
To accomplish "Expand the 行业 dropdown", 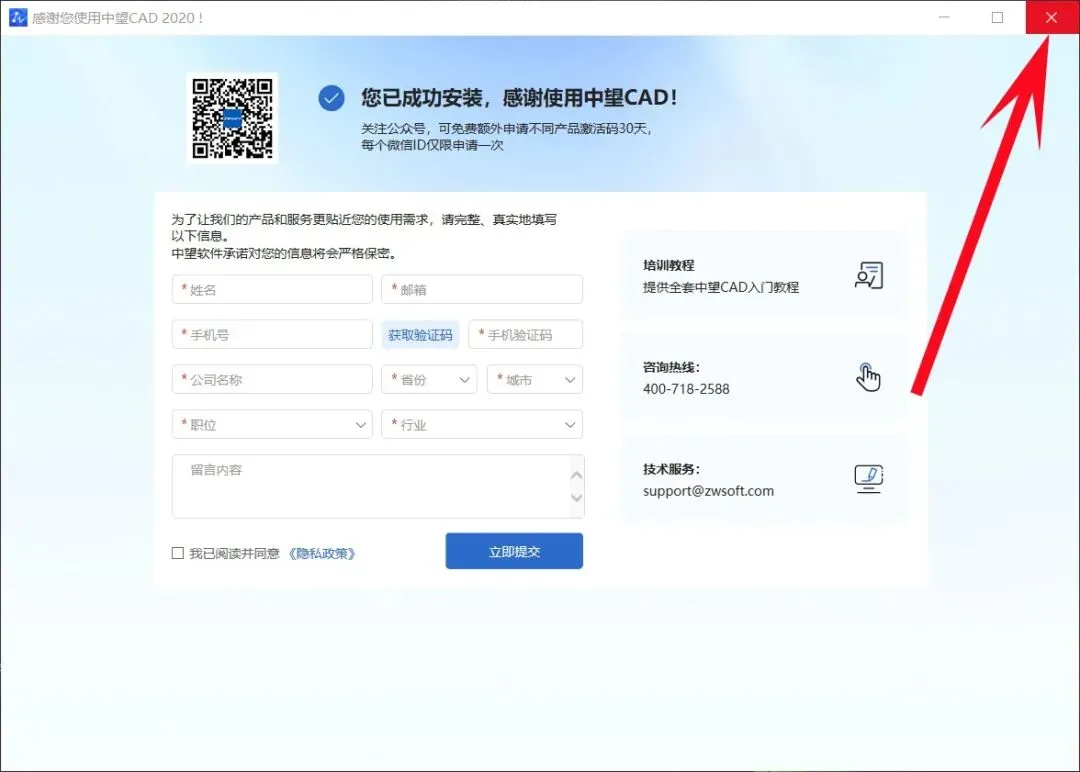I will [482, 424].
